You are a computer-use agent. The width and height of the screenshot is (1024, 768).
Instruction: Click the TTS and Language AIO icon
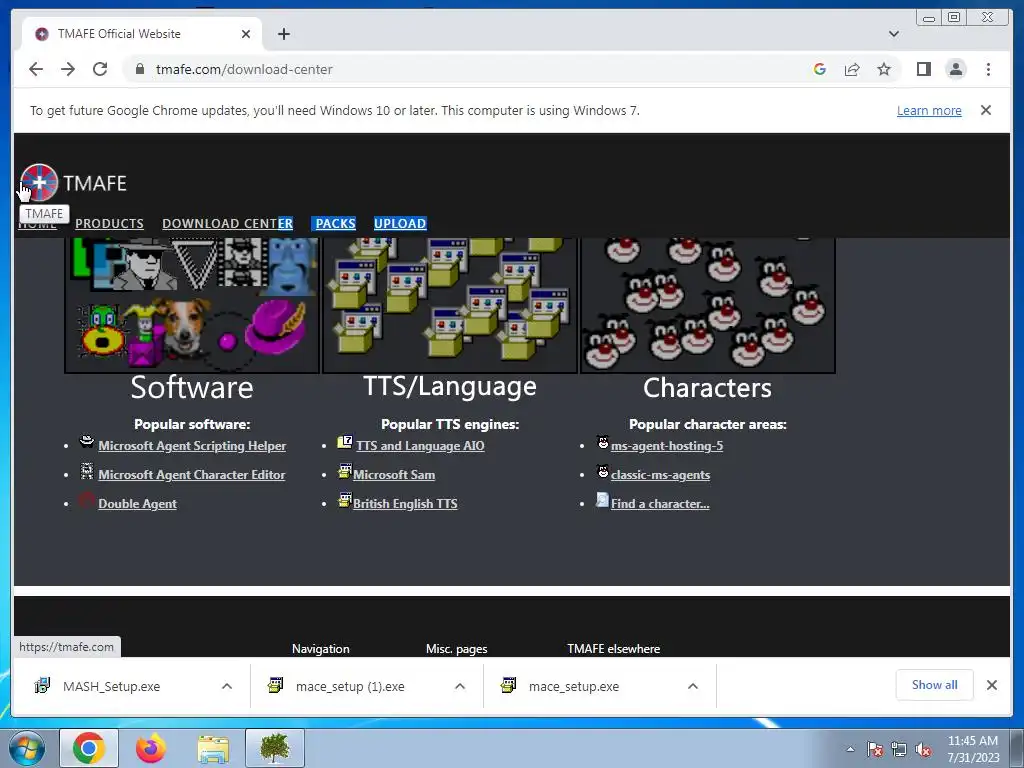345,442
